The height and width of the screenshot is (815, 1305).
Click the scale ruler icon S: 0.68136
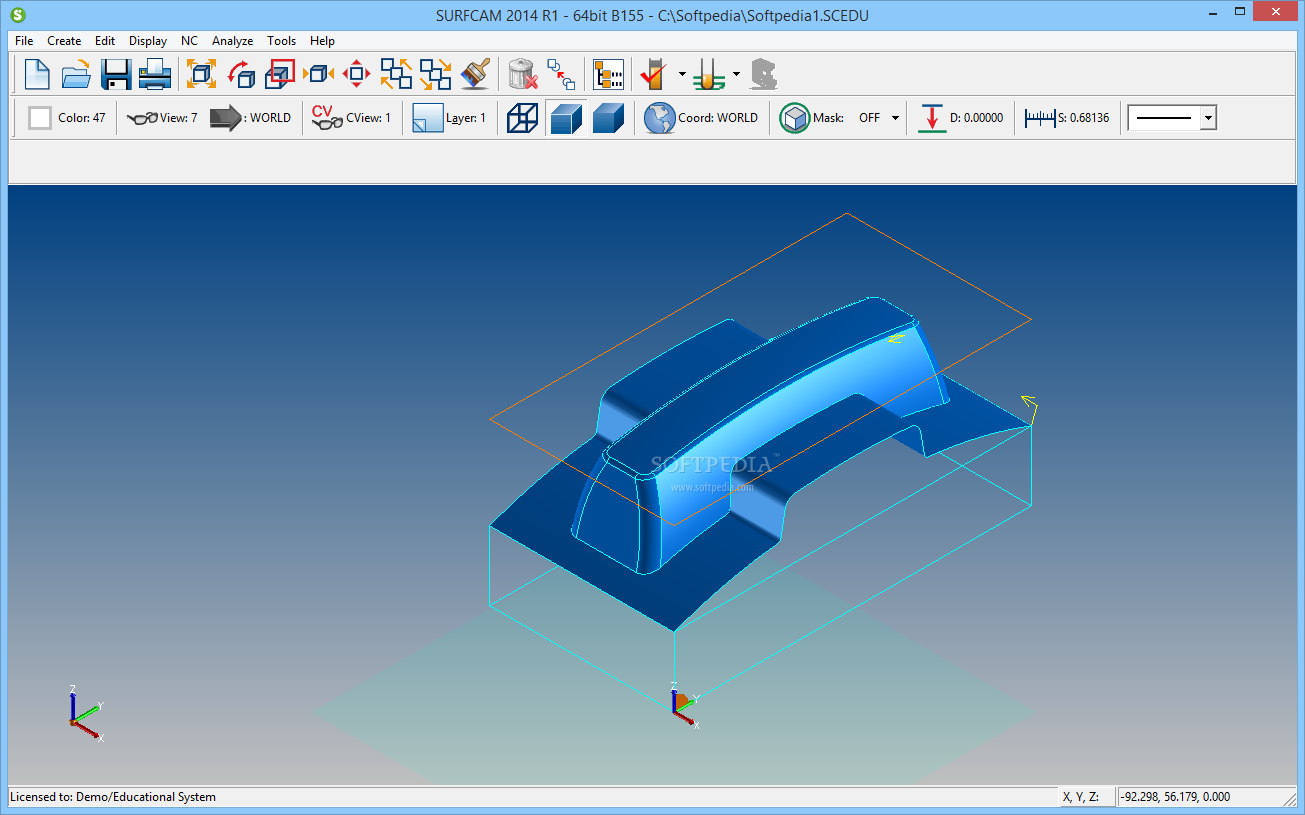(x=1040, y=118)
